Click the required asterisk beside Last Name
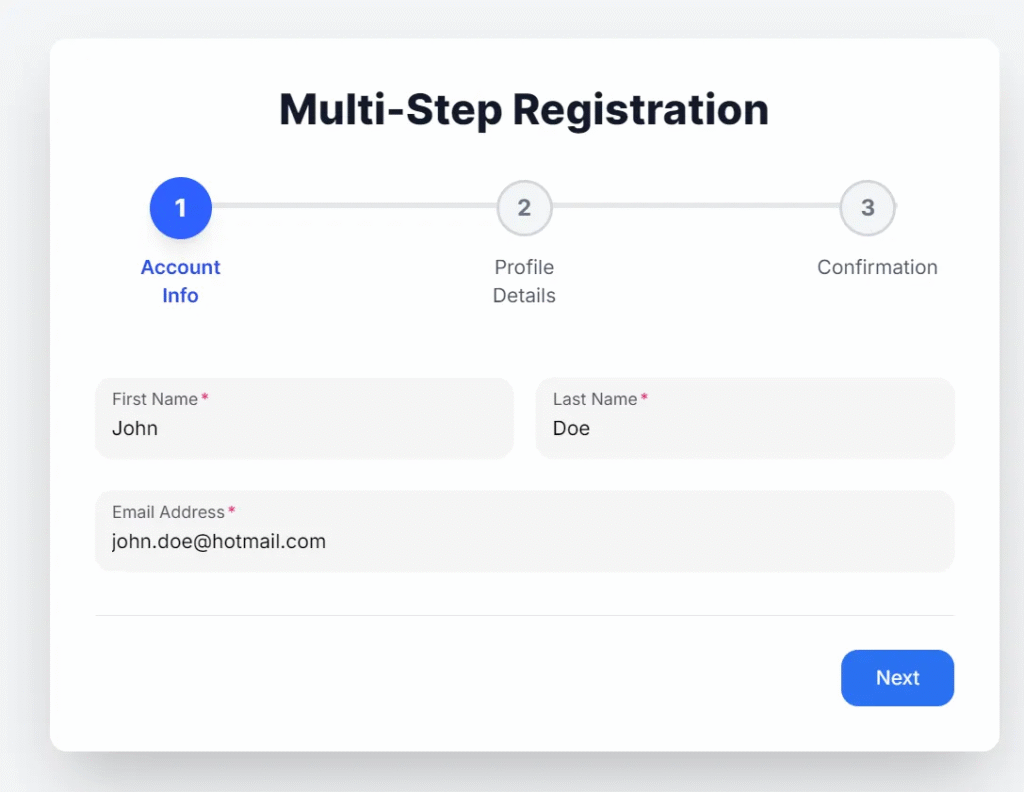The image size is (1024, 792). 645,398
